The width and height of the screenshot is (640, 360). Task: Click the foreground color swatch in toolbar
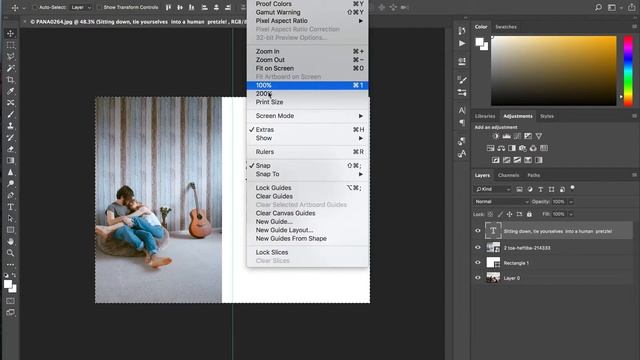tap(8, 284)
